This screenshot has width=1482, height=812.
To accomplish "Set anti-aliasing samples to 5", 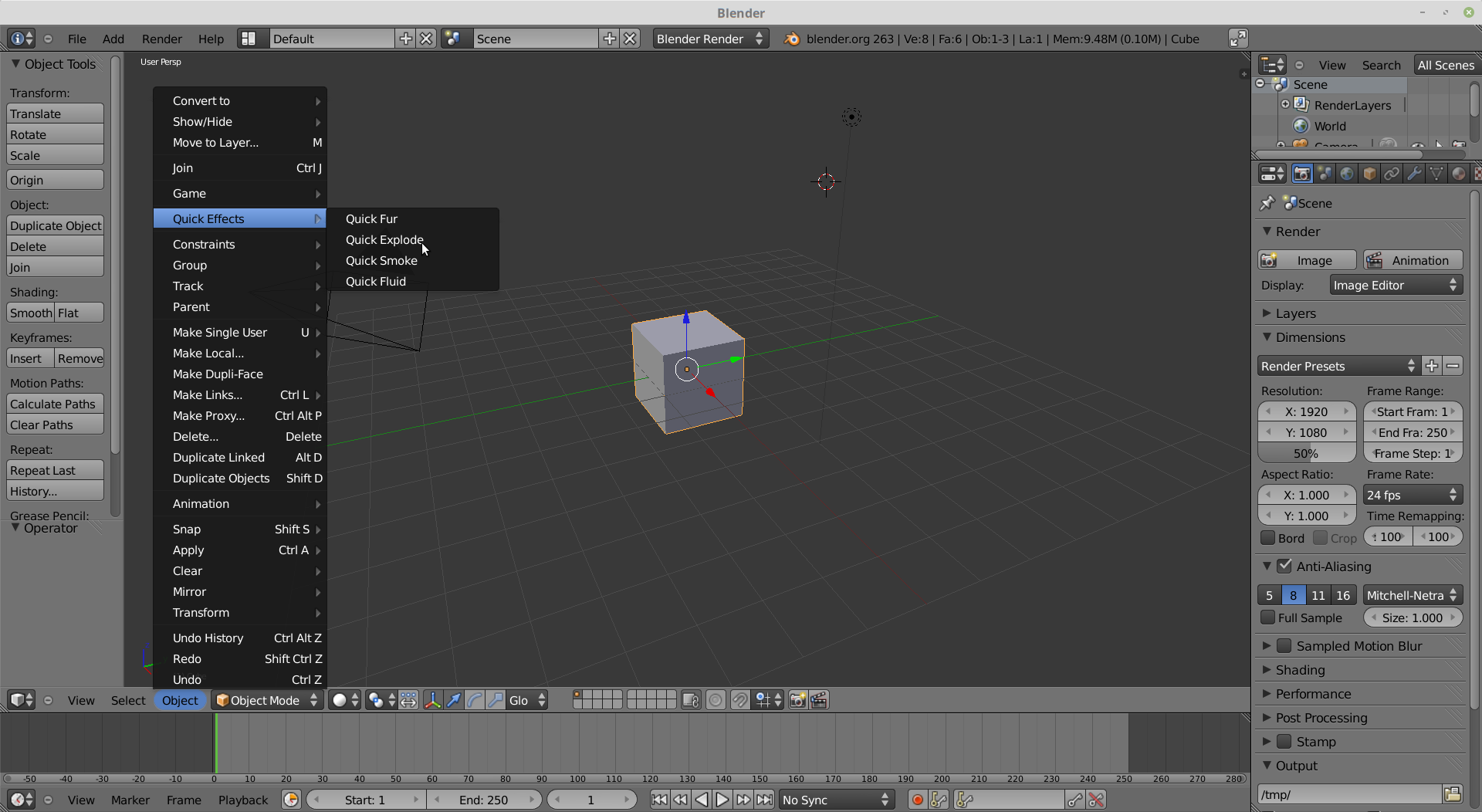I will click(x=1270, y=595).
